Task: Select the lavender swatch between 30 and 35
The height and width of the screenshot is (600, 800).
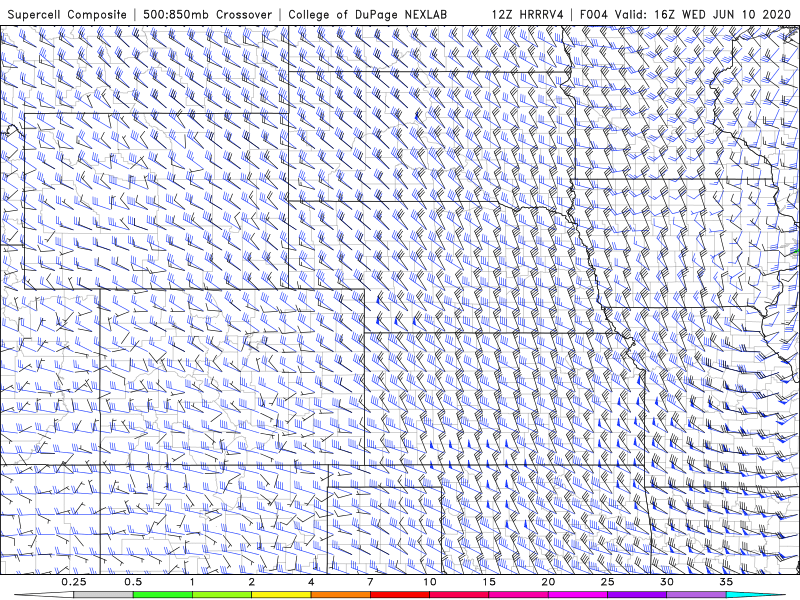Action: coord(696,595)
